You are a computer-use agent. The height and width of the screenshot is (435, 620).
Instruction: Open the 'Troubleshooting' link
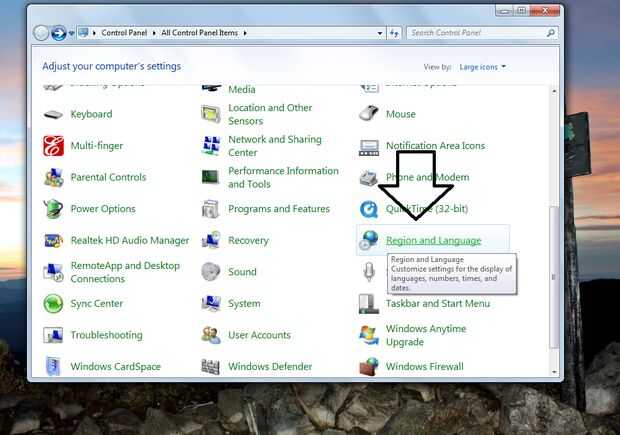pos(106,335)
